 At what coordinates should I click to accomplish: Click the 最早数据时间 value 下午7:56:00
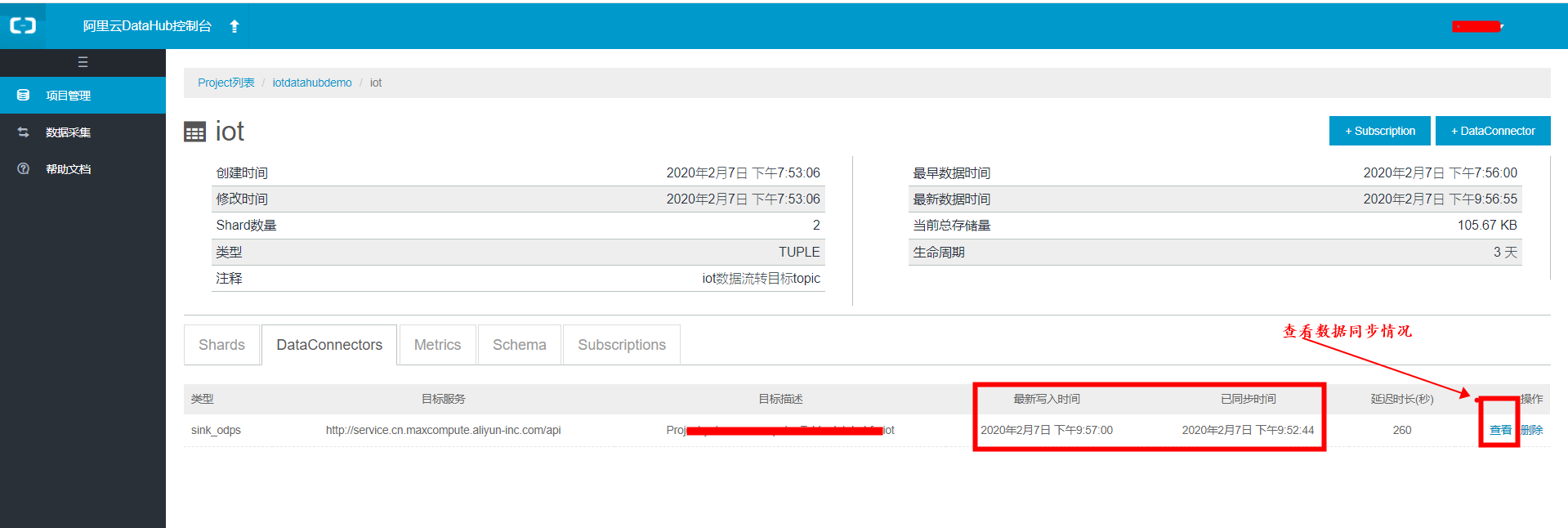[1440, 172]
